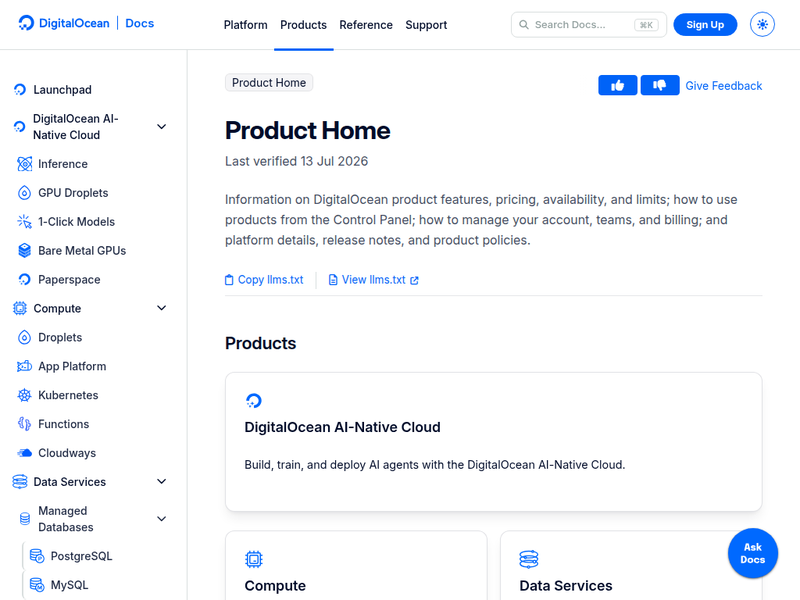800x600 pixels.
Task: Click the Sign Up button
Action: pyautogui.click(x=705, y=24)
